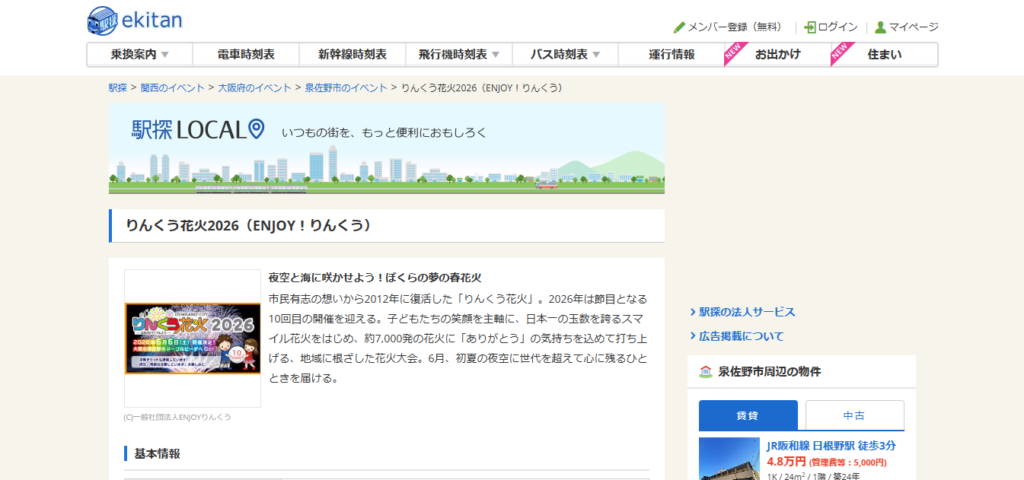The width and height of the screenshot is (1024, 480).
Task: Click the pencil icon for member registration
Action: [679, 27]
